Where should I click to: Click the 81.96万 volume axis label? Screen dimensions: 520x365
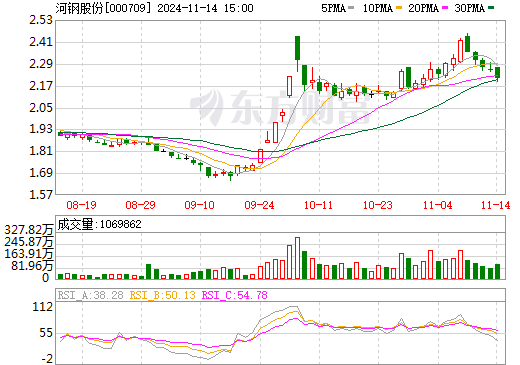[x=32, y=266]
